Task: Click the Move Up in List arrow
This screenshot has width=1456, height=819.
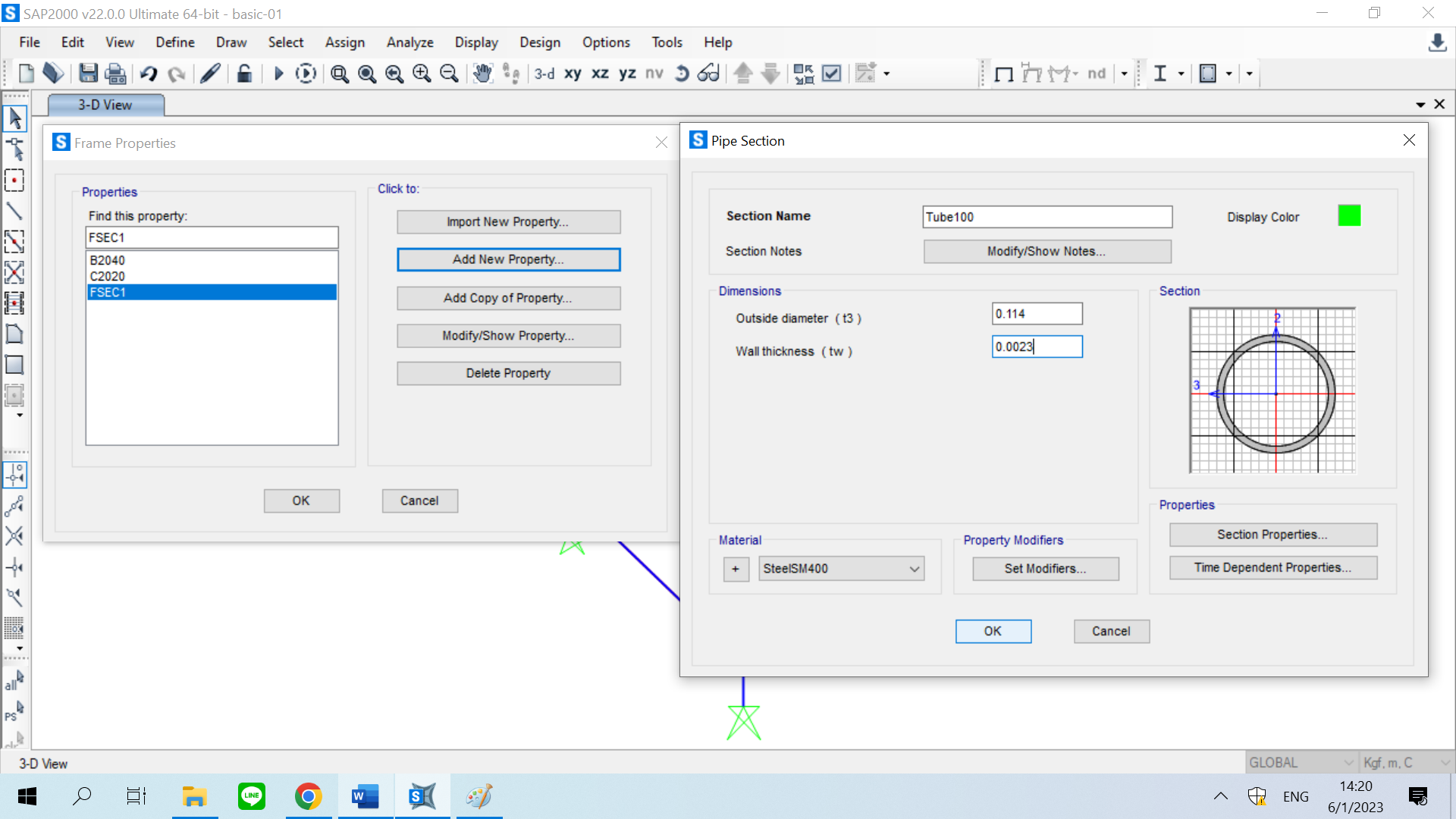Action: click(x=743, y=74)
